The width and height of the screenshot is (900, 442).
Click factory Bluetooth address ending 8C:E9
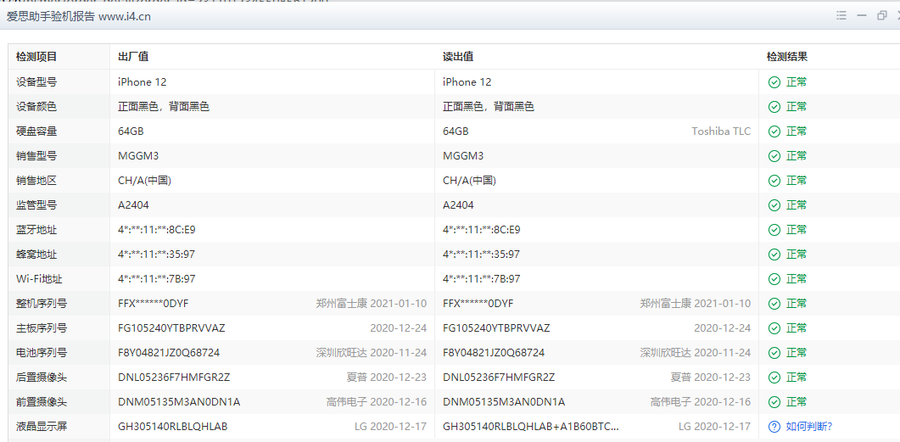click(157, 230)
